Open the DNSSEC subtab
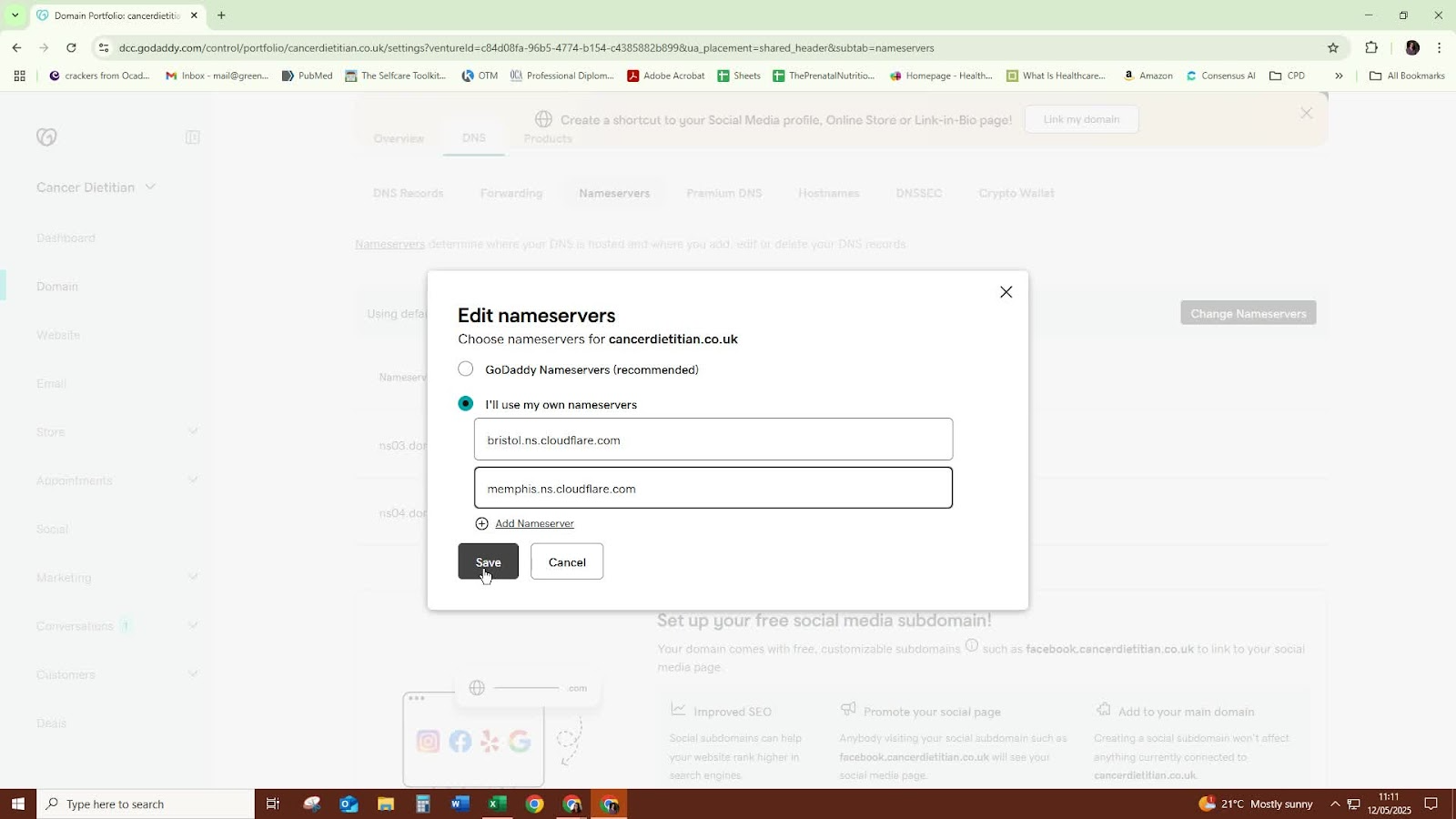Image resolution: width=1456 pixels, height=819 pixels. point(919,193)
